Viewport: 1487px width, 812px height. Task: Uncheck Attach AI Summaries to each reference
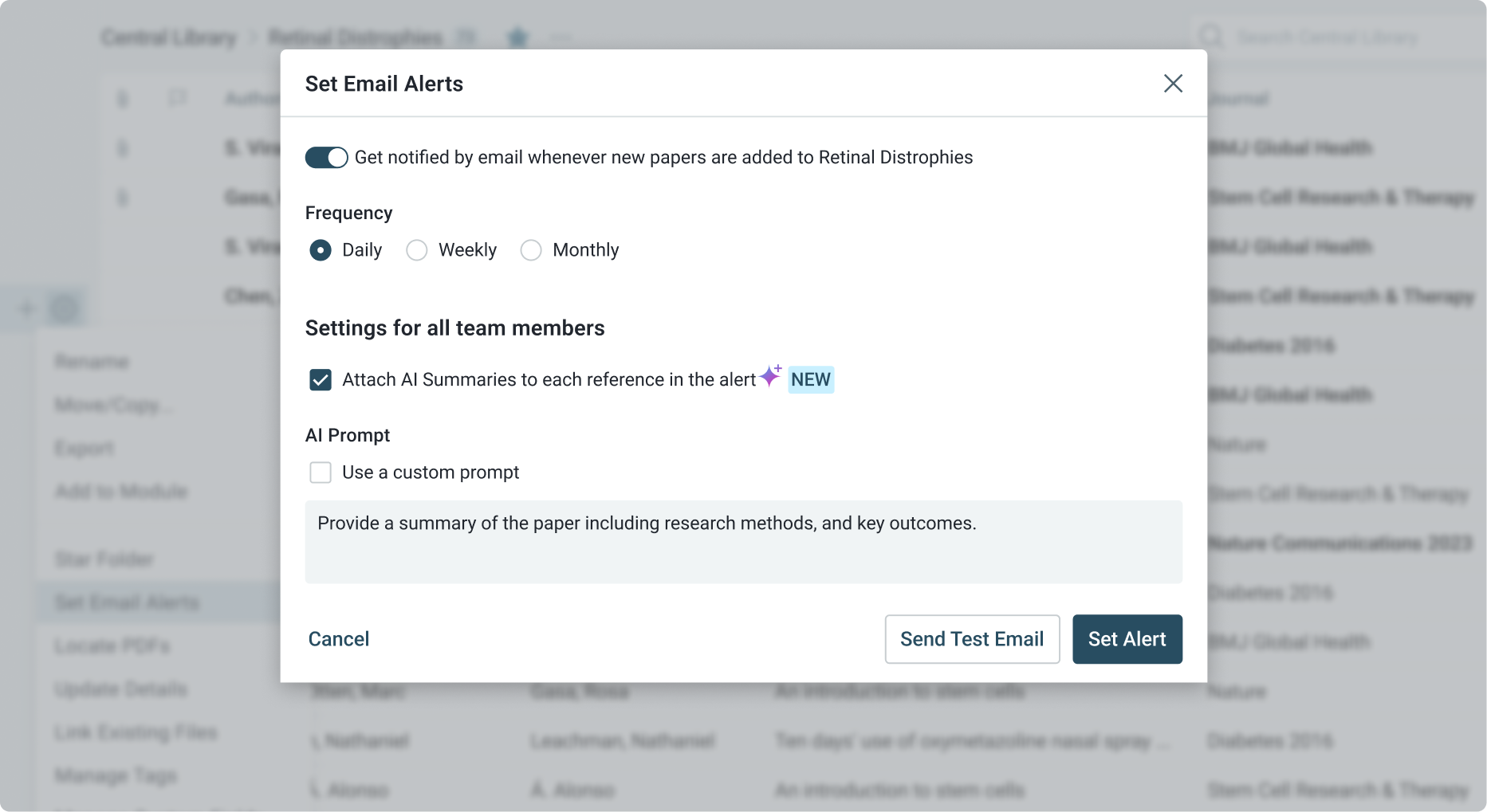[320, 379]
